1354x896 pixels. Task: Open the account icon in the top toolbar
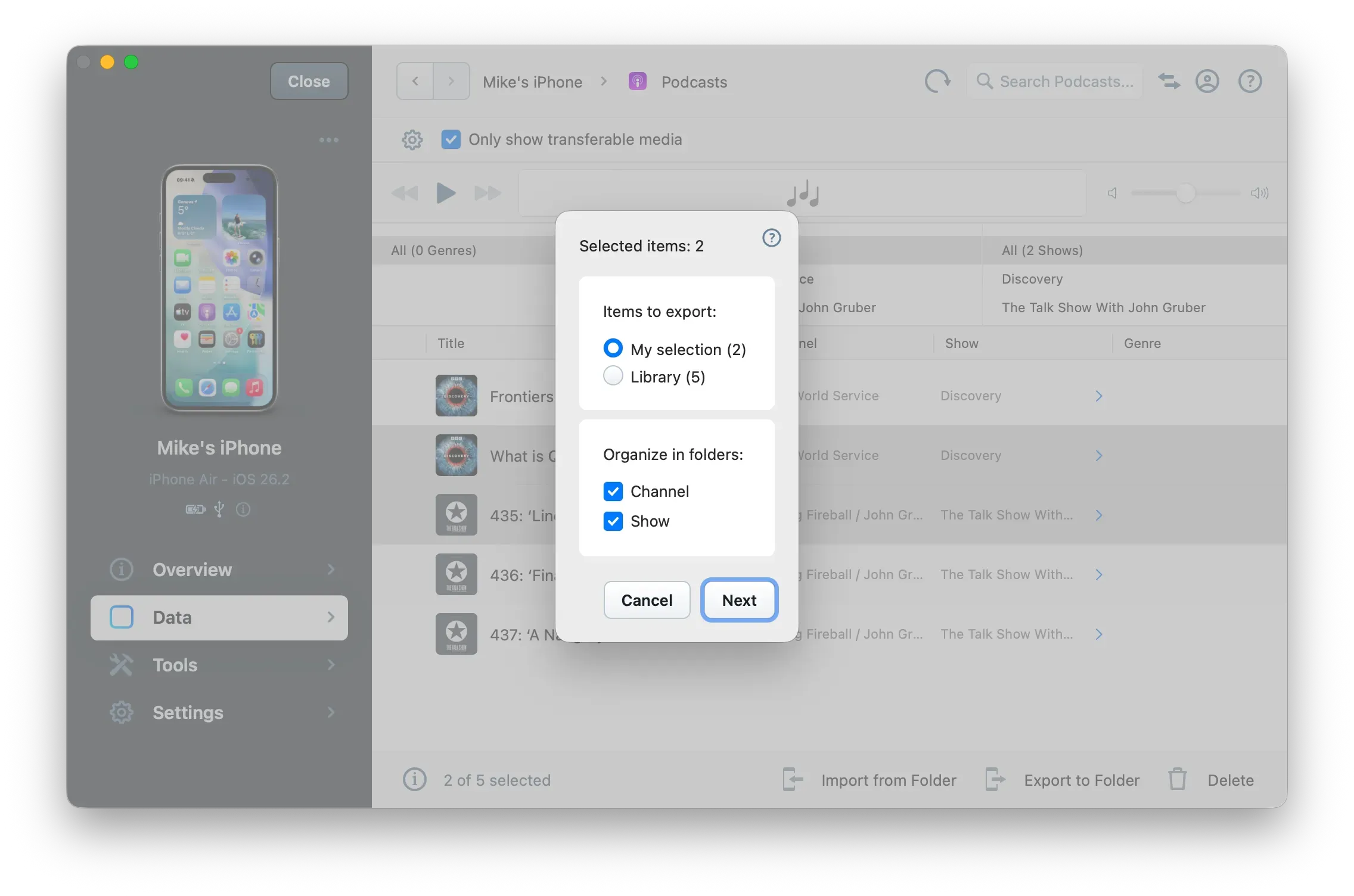pyautogui.click(x=1207, y=81)
